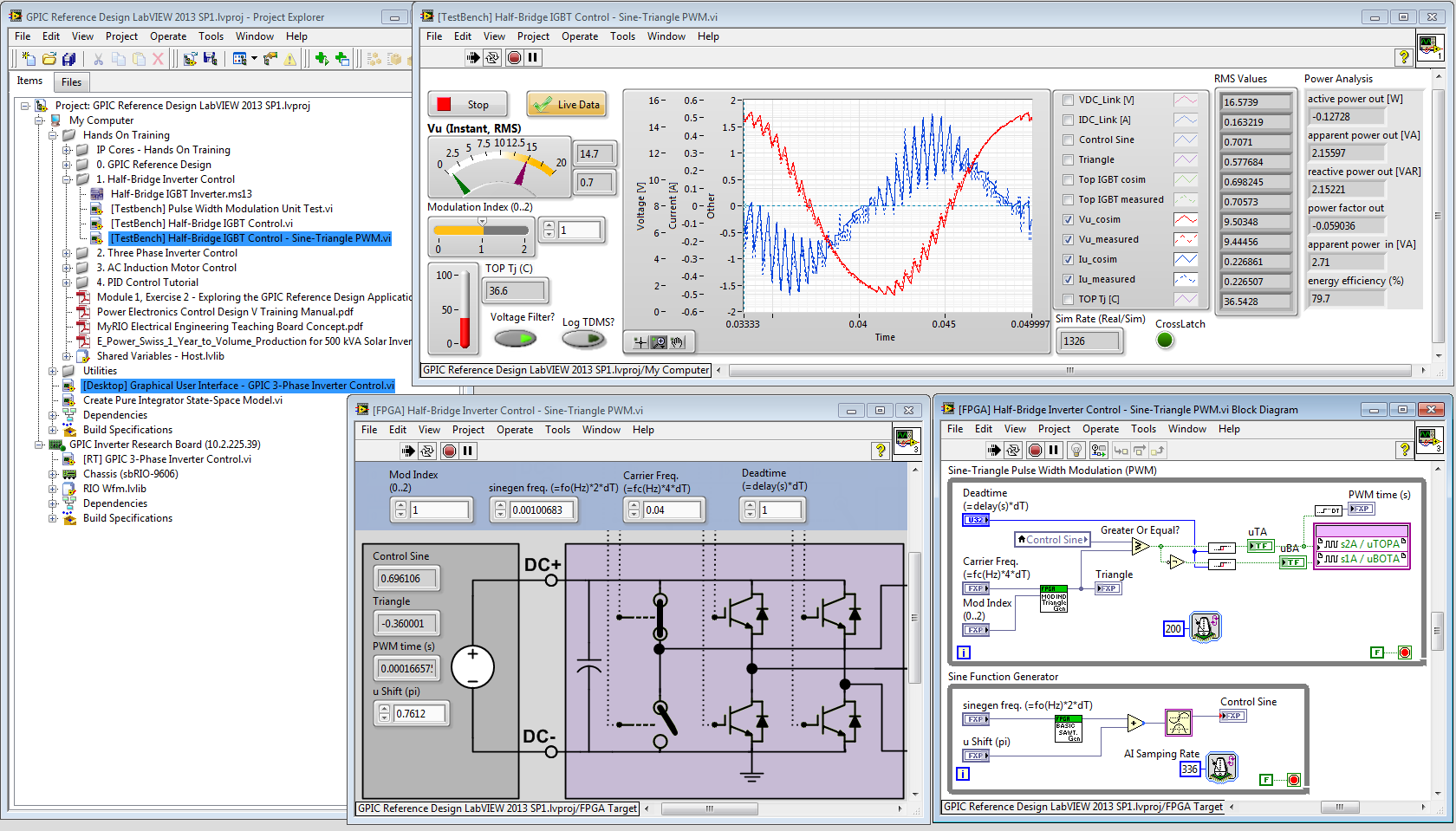
Task: Select graph cursor crosshair tool in palette
Action: (x=640, y=342)
